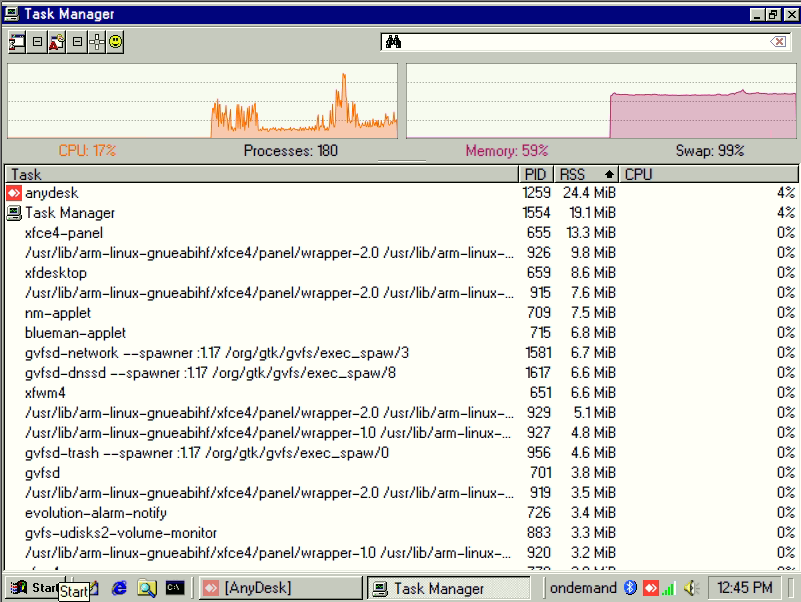The height and width of the screenshot is (602, 801).
Task: Click the RSS column header sort arrow
Action: [609, 175]
